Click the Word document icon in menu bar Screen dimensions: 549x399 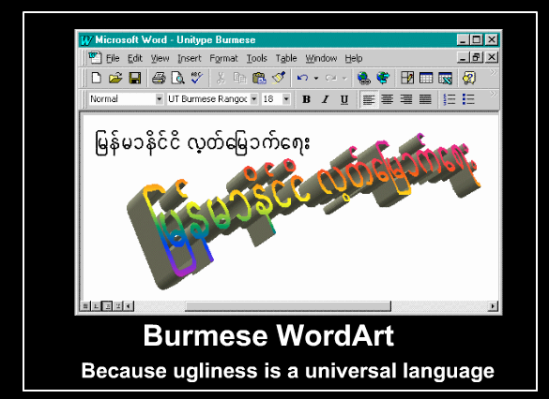click(95, 58)
